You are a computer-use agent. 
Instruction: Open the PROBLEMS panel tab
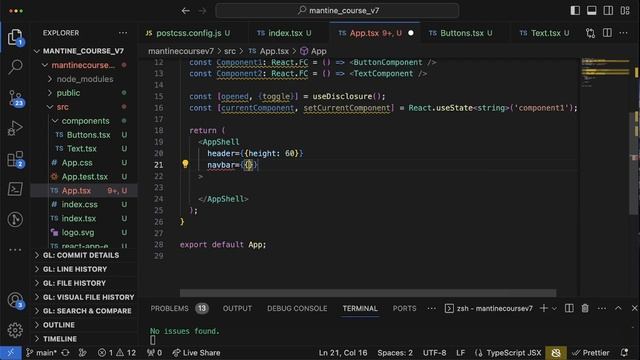coord(179,309)
